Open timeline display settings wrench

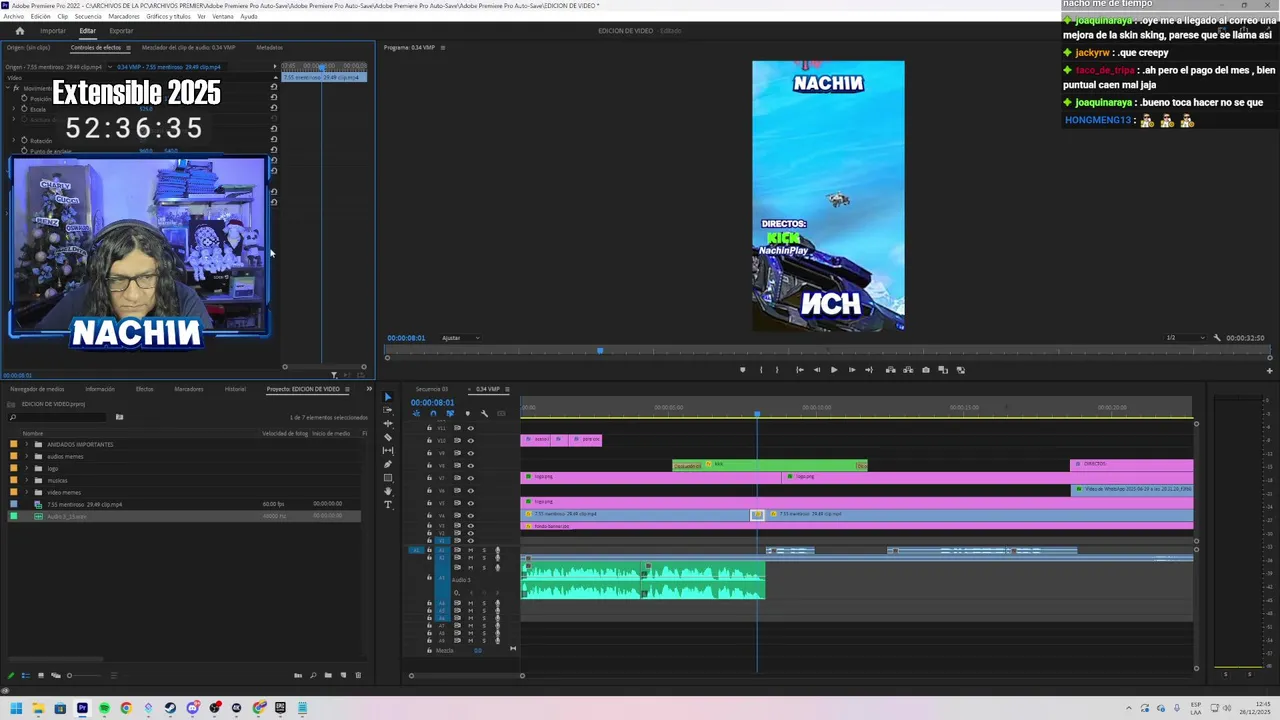[484, 413]
